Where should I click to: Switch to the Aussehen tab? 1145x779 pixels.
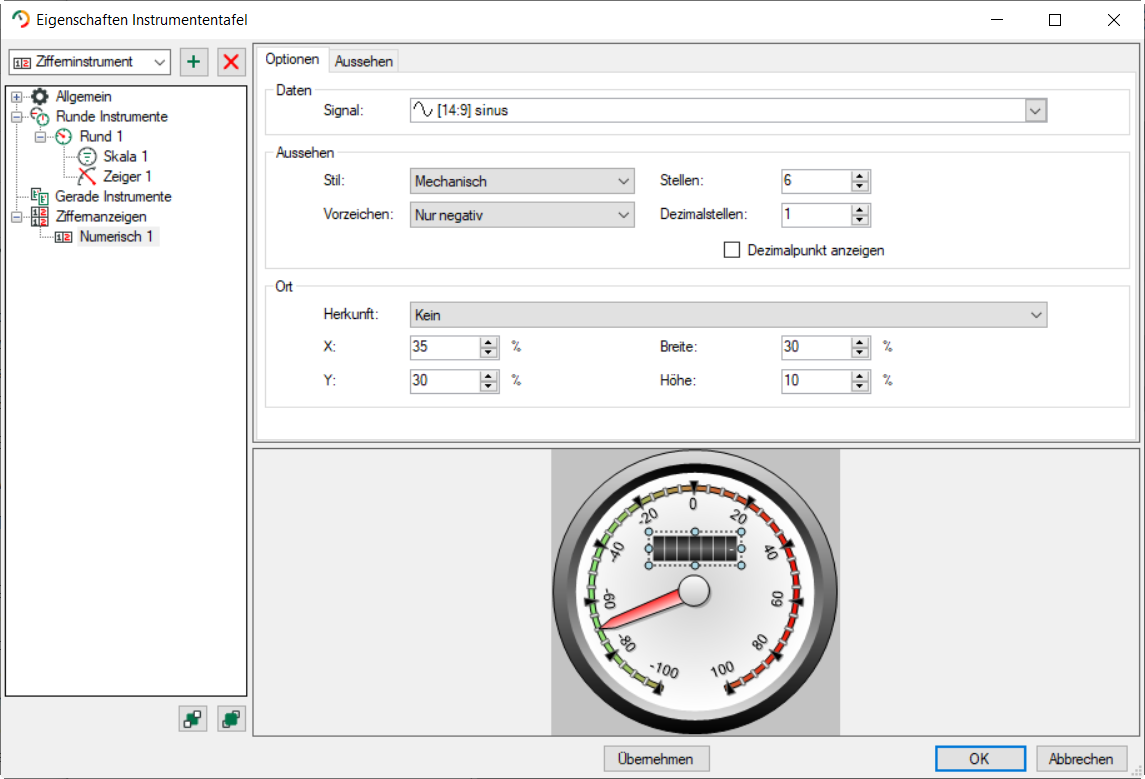[364, 61]
